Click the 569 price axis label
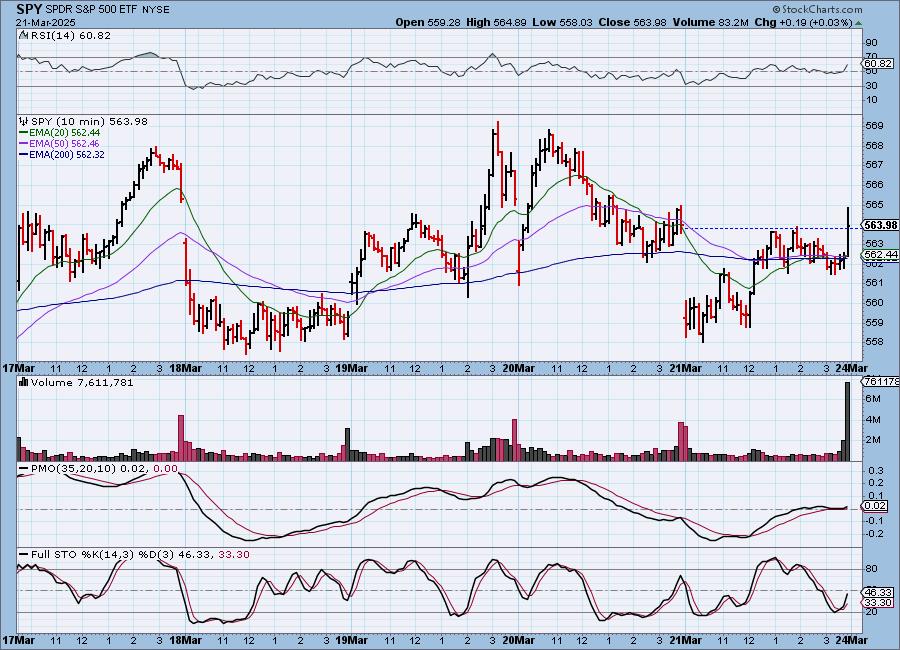 click(x=874, y=126)
